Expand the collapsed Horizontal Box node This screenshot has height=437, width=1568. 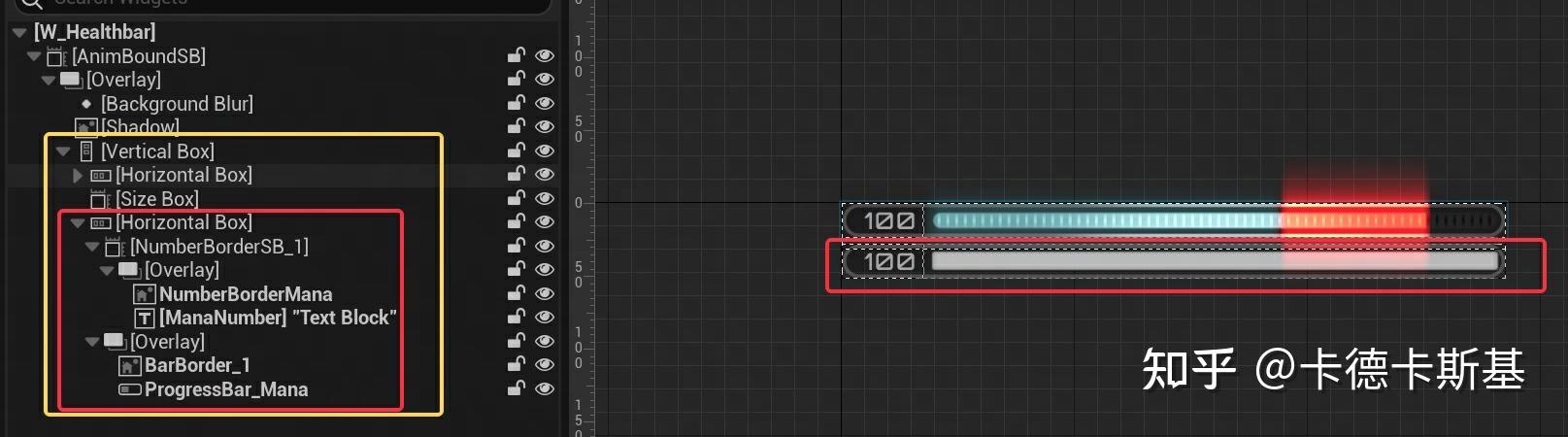click(x=78, y=176)
